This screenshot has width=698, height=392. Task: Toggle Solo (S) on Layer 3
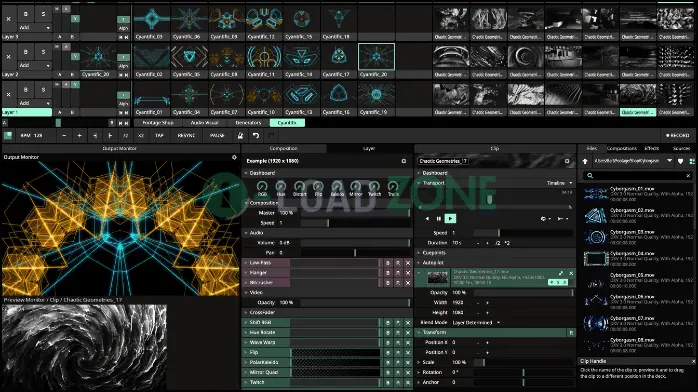(43, 14)
